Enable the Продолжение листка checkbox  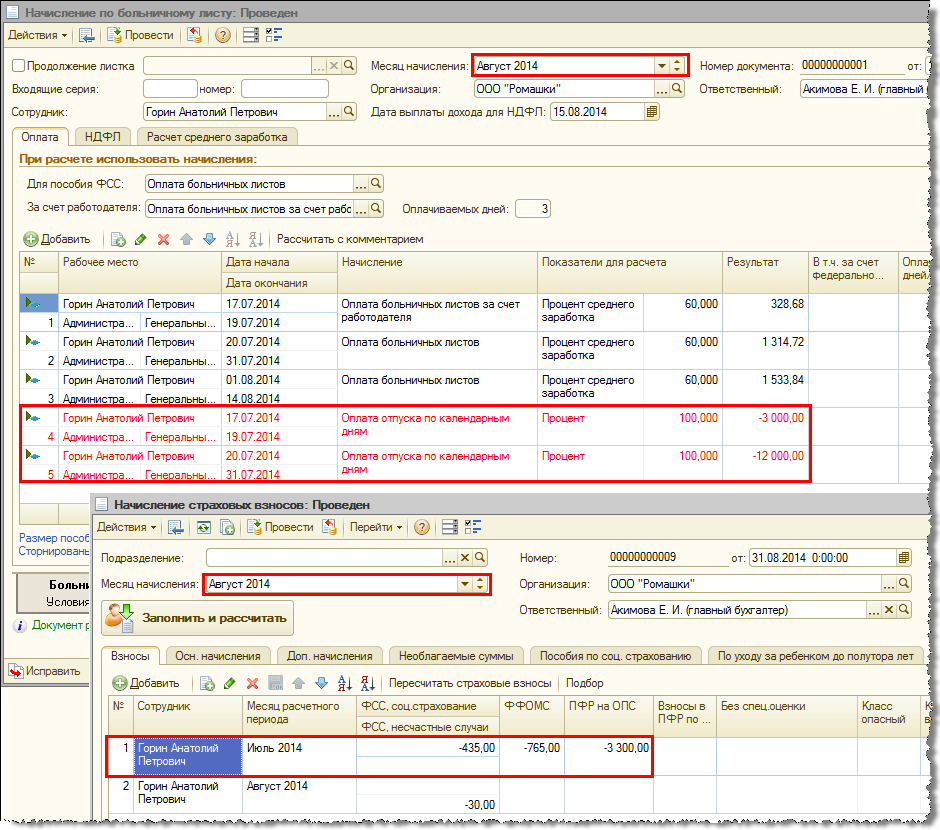19,66
